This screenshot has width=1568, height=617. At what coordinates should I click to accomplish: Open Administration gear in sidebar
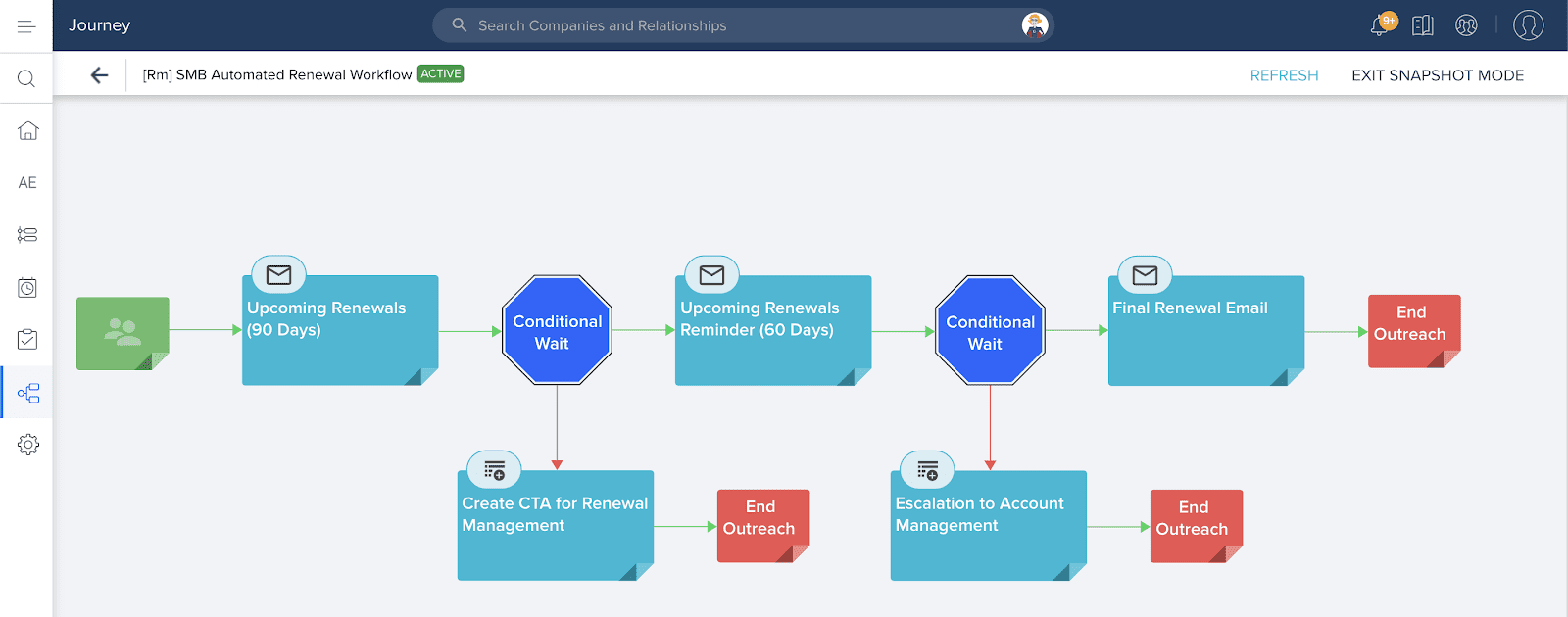(x=27, y=445)
